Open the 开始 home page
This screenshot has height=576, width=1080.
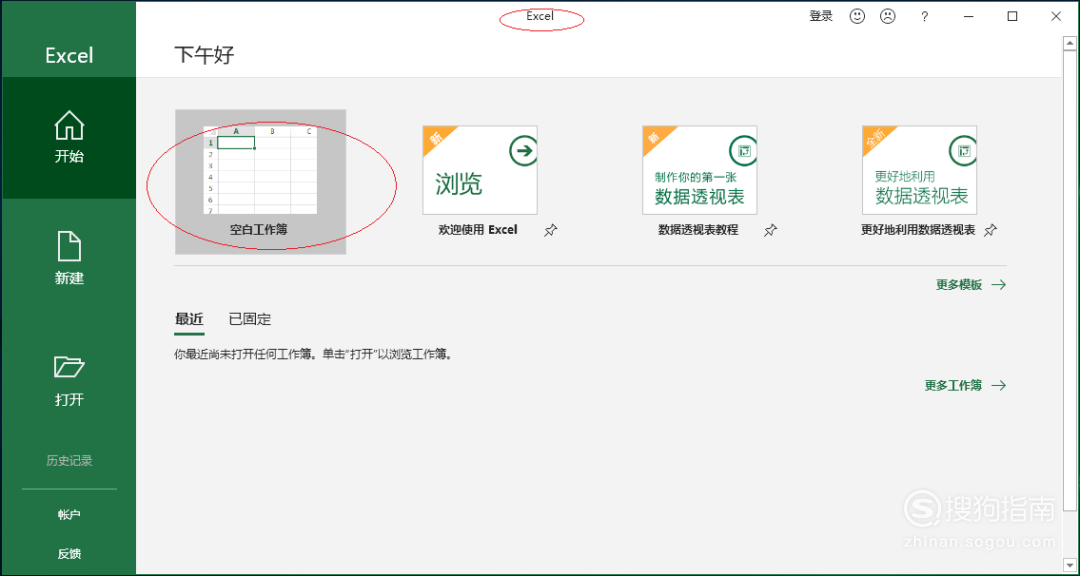[x=69, y=138]
